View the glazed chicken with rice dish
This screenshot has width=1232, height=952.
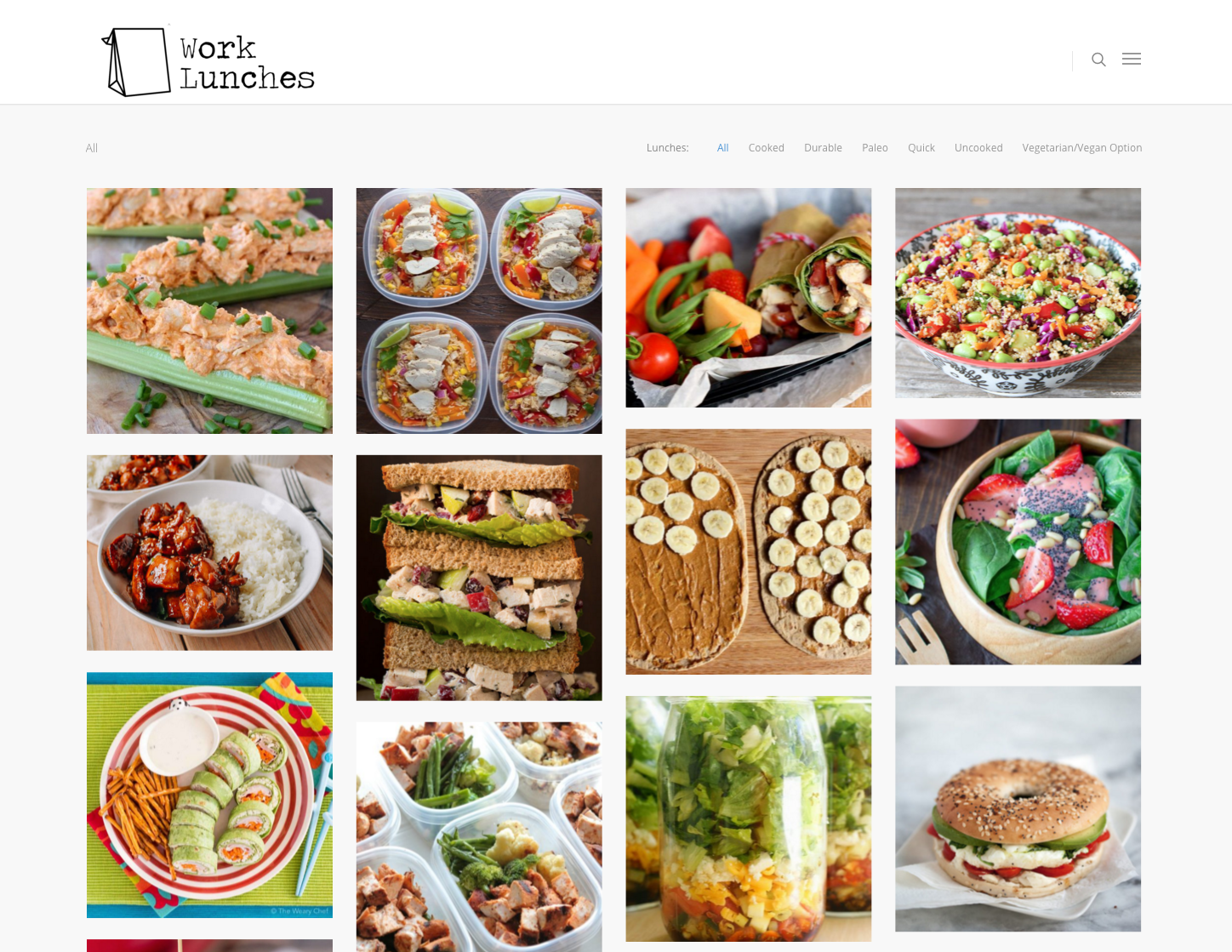(209, 553)
